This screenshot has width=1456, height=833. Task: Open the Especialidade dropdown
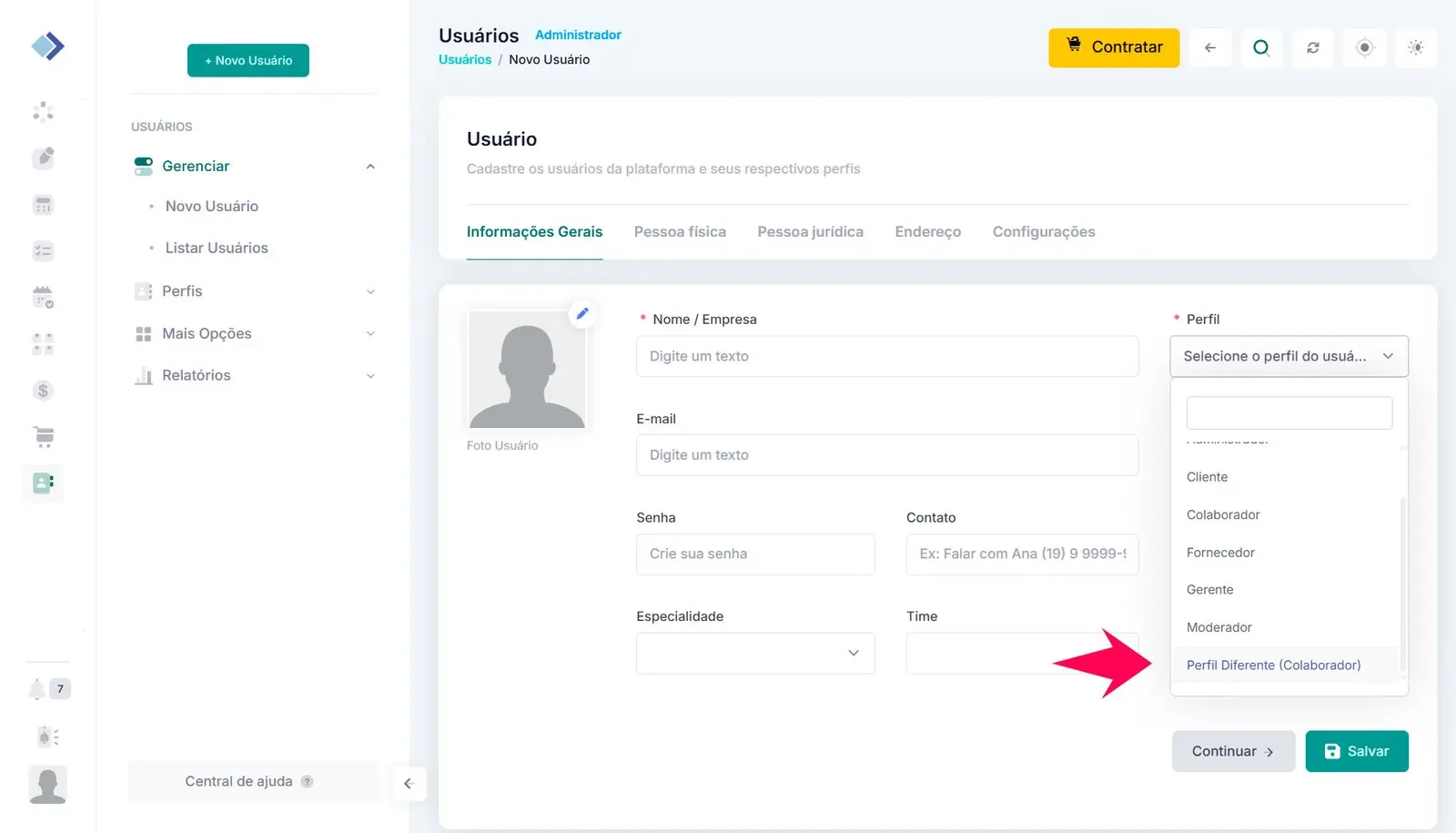tap(754, 654)
